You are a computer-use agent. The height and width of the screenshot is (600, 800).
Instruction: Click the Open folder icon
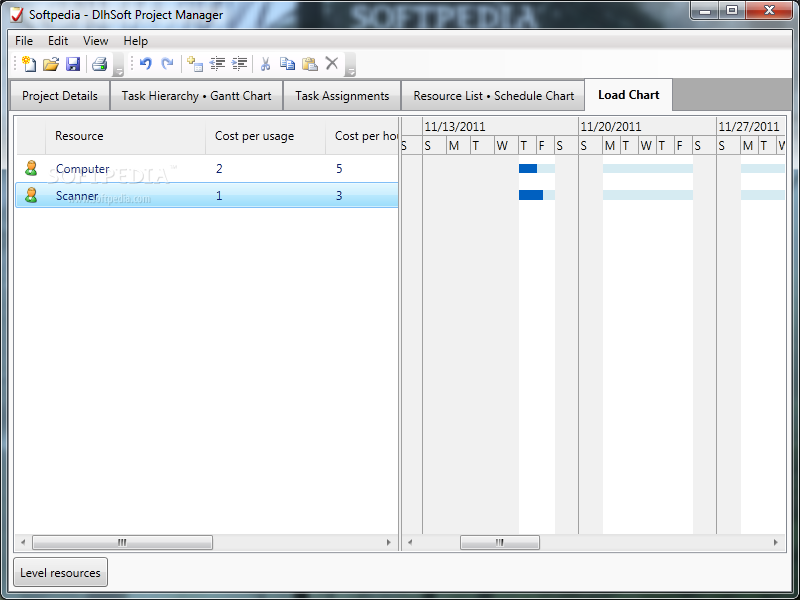click(x=51, y=64)
